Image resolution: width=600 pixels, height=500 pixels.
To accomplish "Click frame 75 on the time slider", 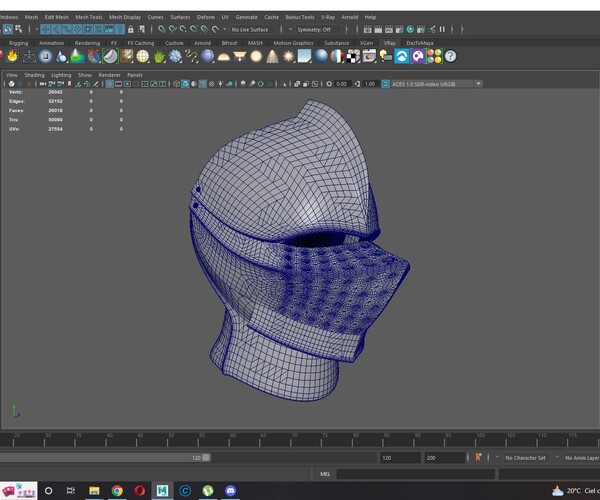I will click(322, 439).
